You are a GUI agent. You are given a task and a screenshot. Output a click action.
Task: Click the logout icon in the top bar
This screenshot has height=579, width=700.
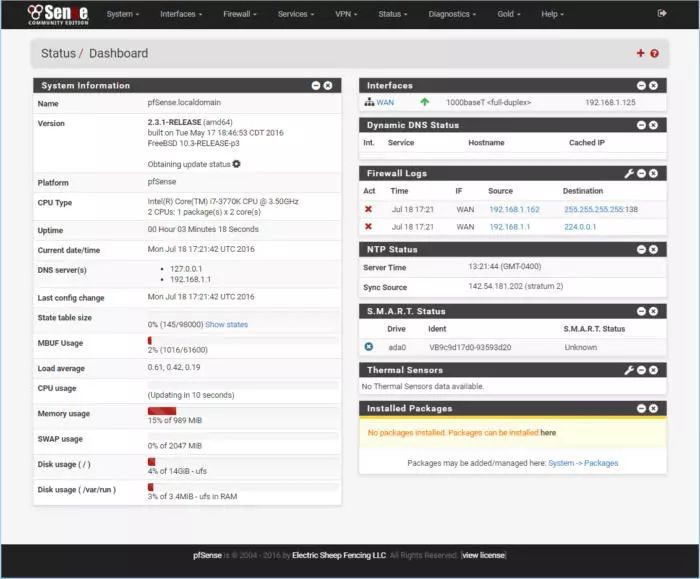(662, 13)
